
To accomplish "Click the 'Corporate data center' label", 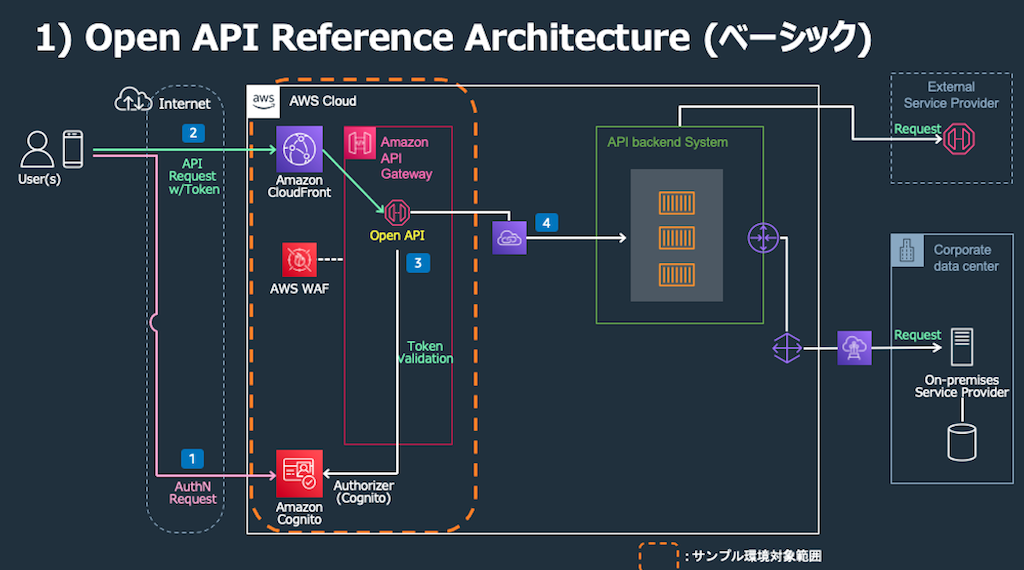I will (966, 258).
